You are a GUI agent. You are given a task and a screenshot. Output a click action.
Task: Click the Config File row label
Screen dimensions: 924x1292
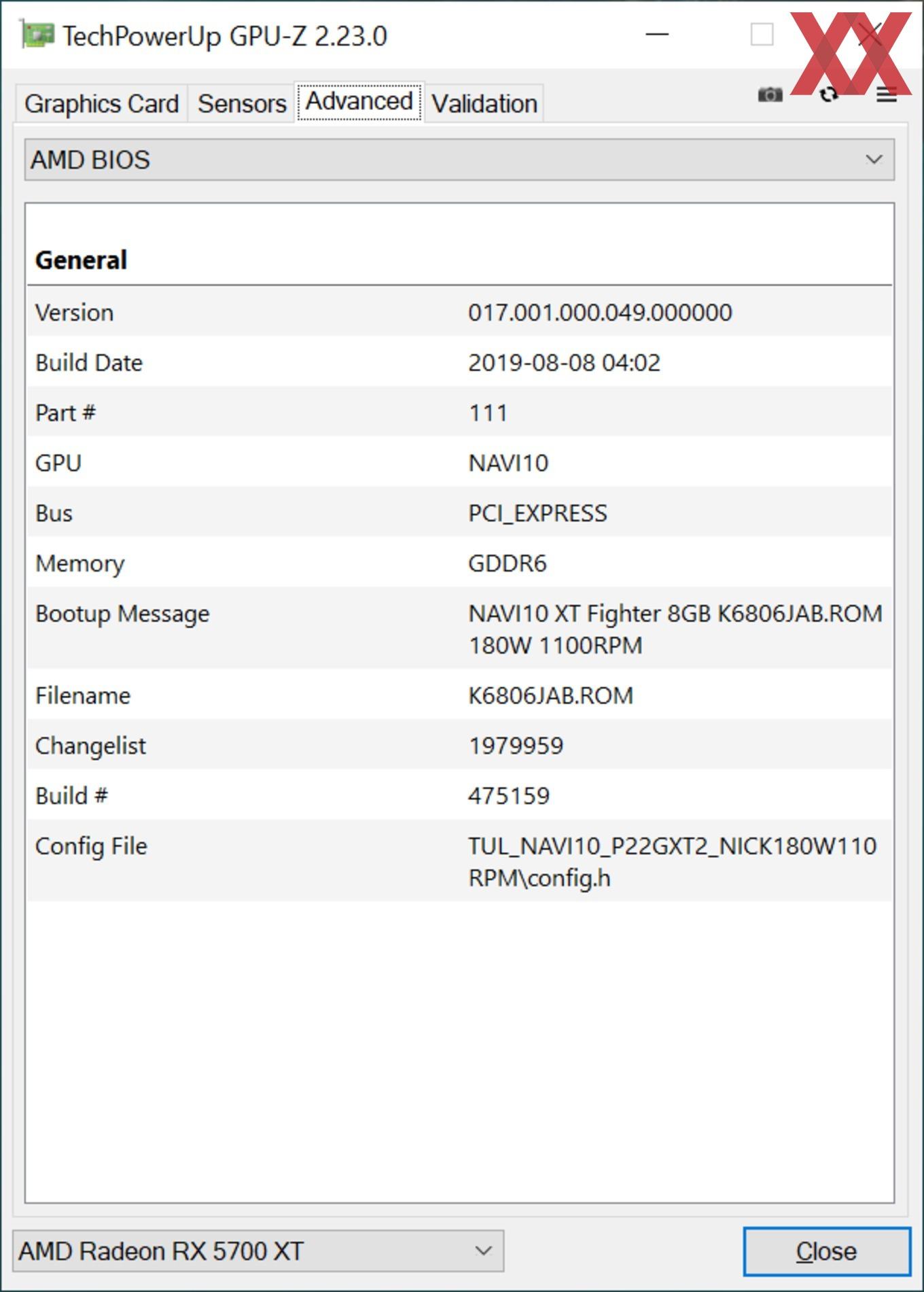(91, 847)
